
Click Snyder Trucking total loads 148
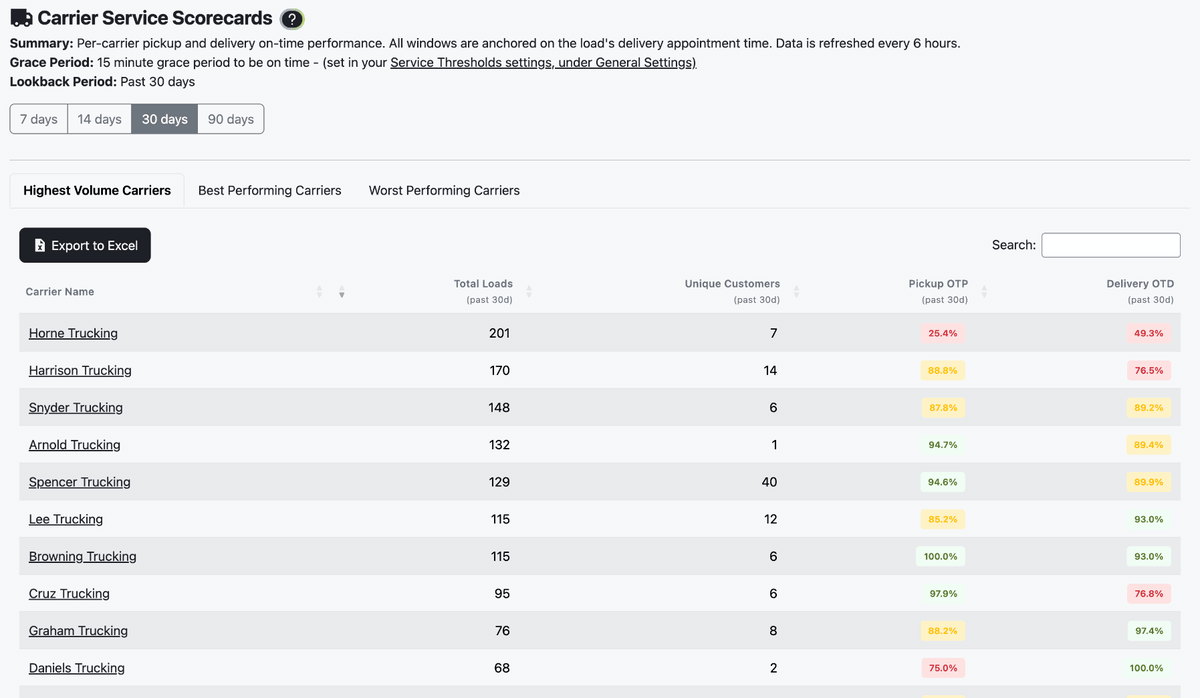tap(499, 407)
